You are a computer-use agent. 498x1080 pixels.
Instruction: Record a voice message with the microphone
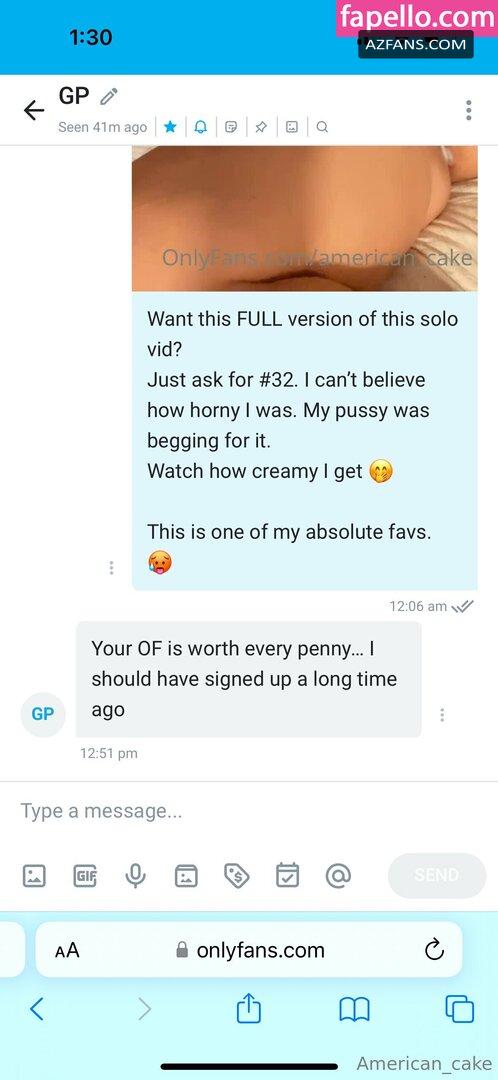pyautogui.click(x=135, y=875)
